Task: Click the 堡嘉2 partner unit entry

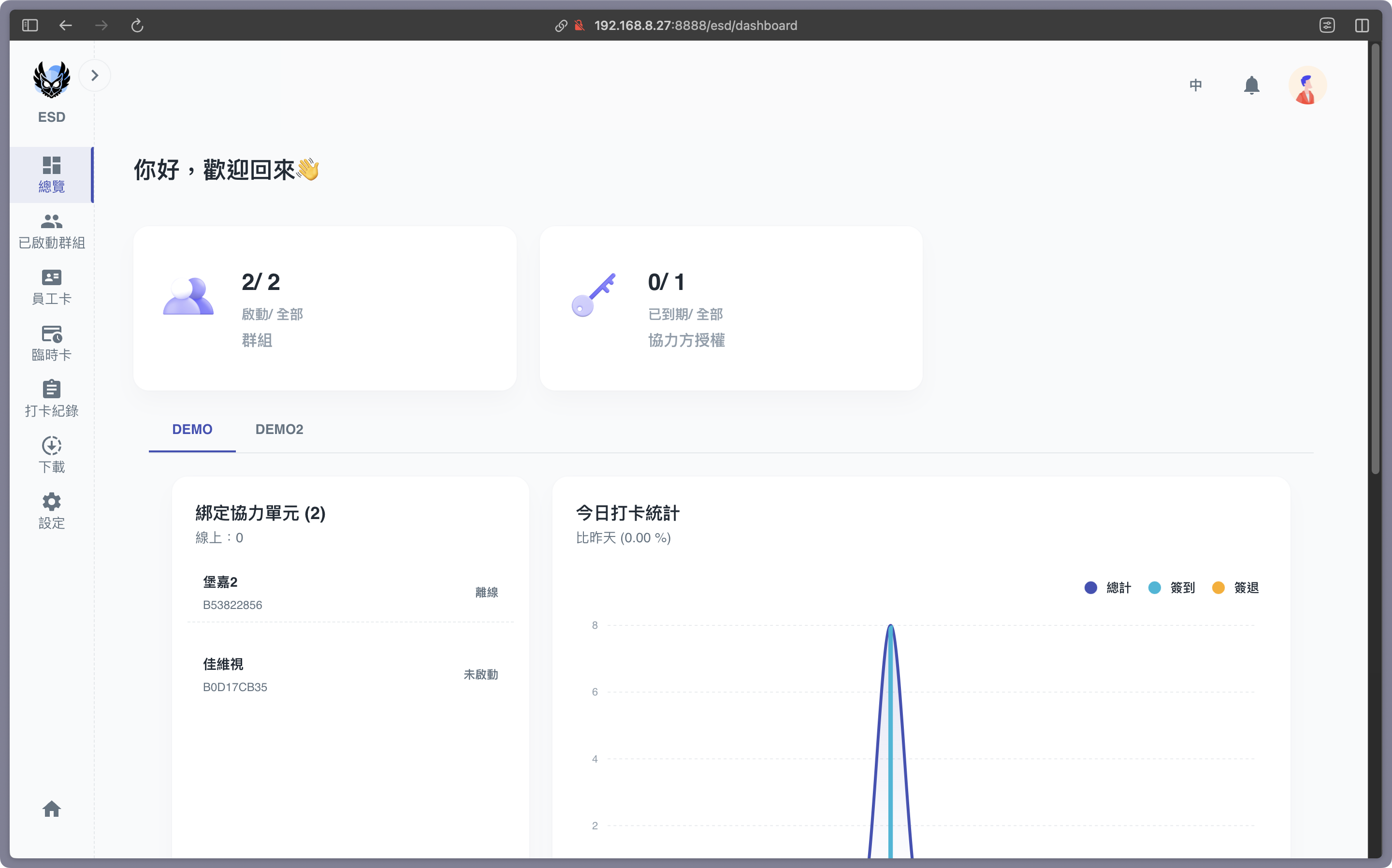Action: tap(350, 593)
